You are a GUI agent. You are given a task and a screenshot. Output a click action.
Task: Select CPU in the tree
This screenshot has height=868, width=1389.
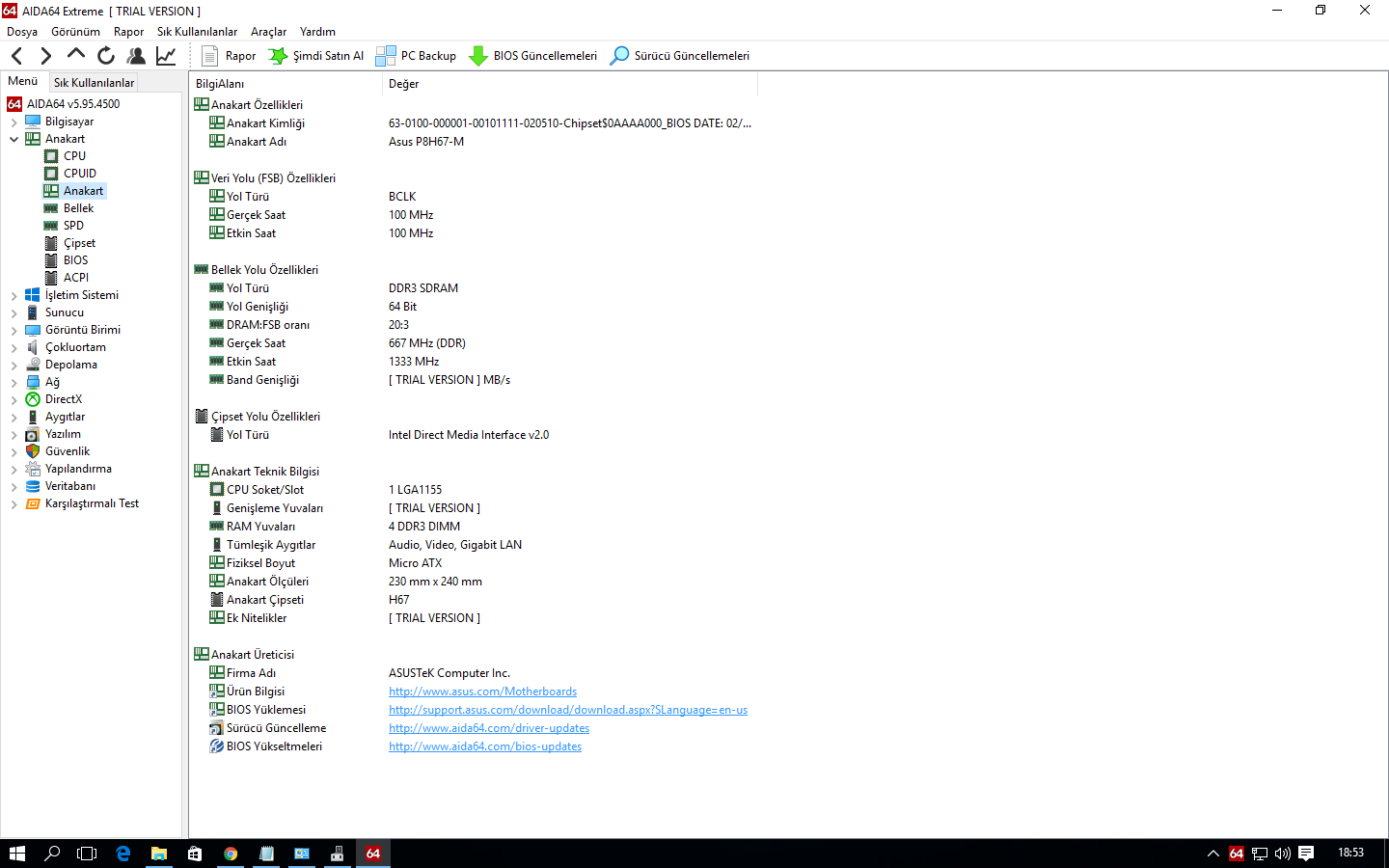[74, 156]
